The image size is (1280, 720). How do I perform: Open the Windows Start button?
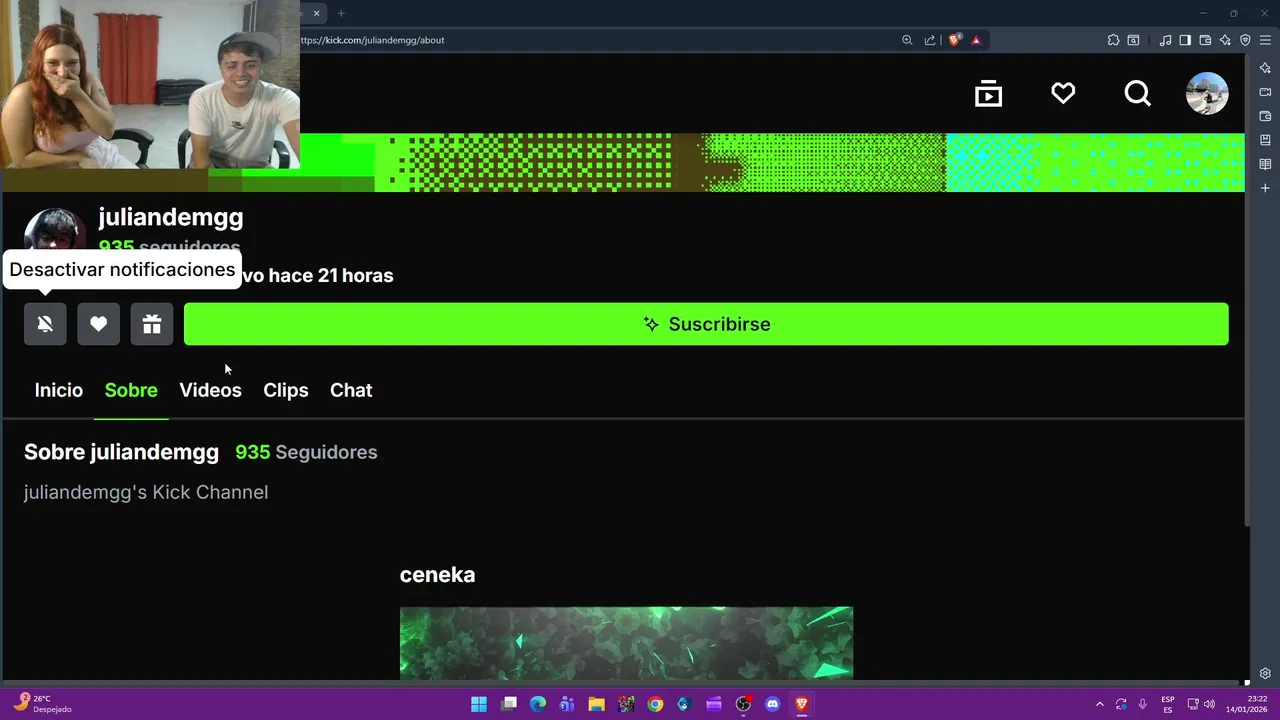click(479, 704)
